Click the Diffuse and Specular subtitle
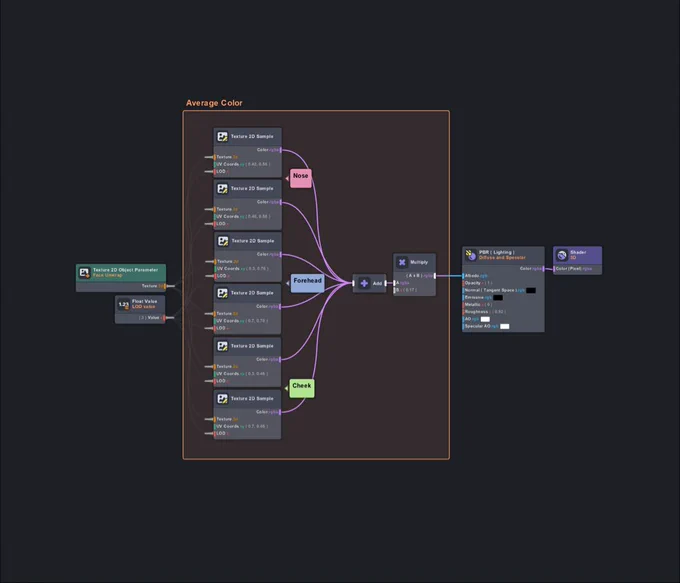 (x=502, y=258)
